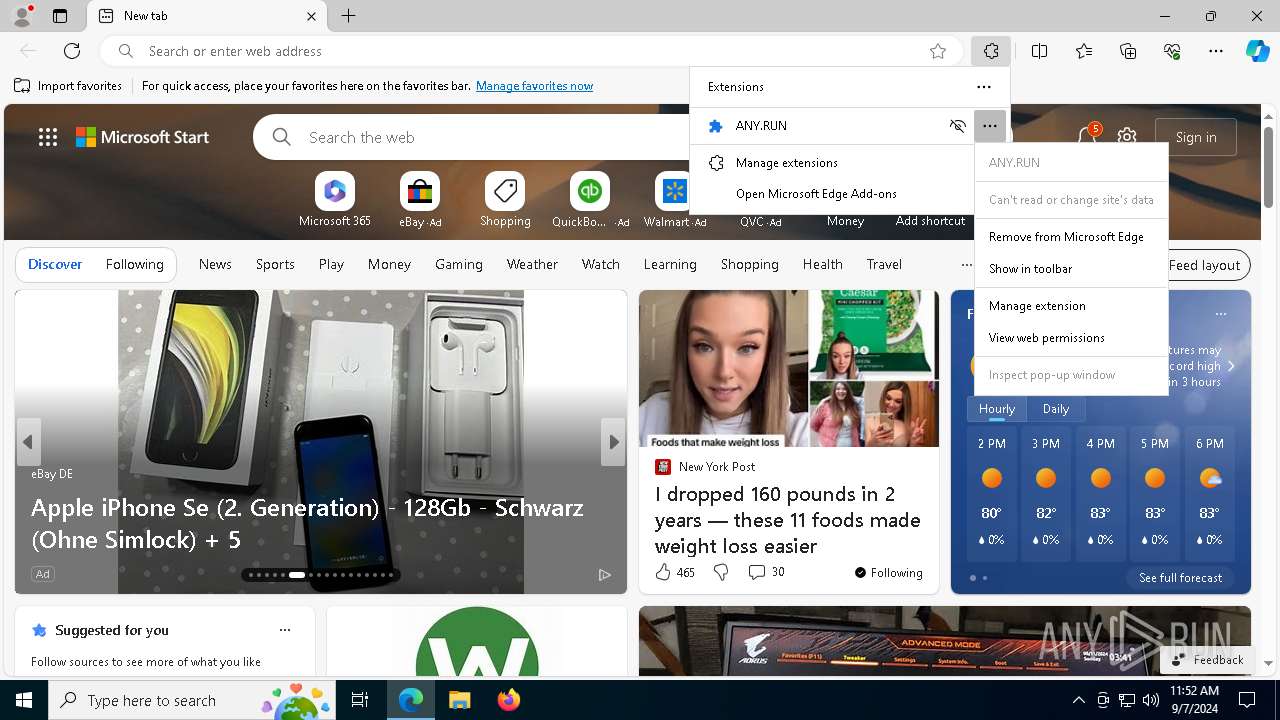Click See full forecast link
The width and height of the screenshot is (1280, 720).
coord(1180,578)
